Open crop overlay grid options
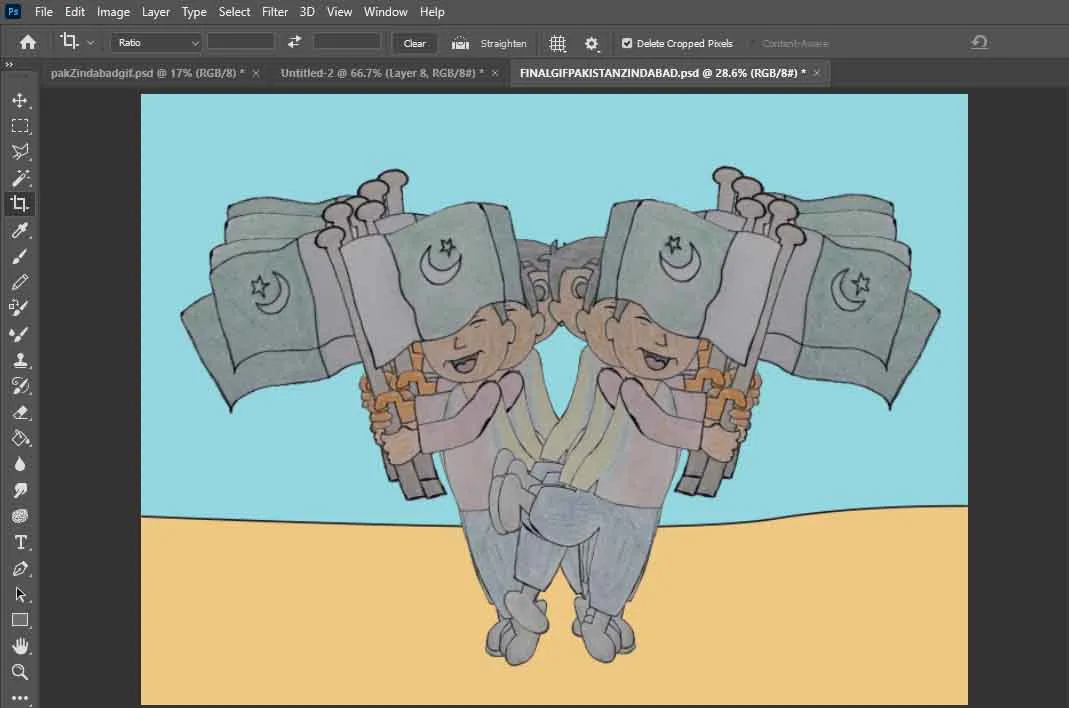 pos(558,43)
